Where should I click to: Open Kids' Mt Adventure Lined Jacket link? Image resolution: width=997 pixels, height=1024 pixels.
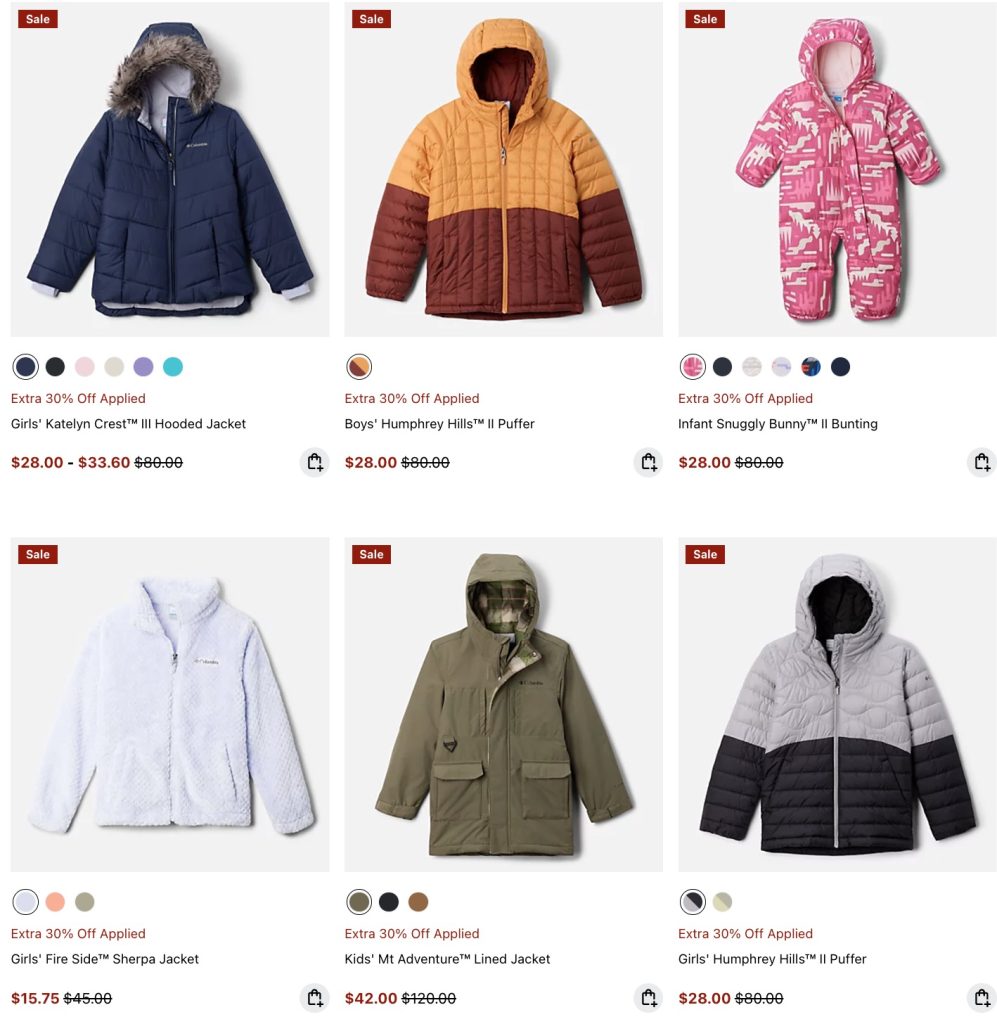[447, 959]
